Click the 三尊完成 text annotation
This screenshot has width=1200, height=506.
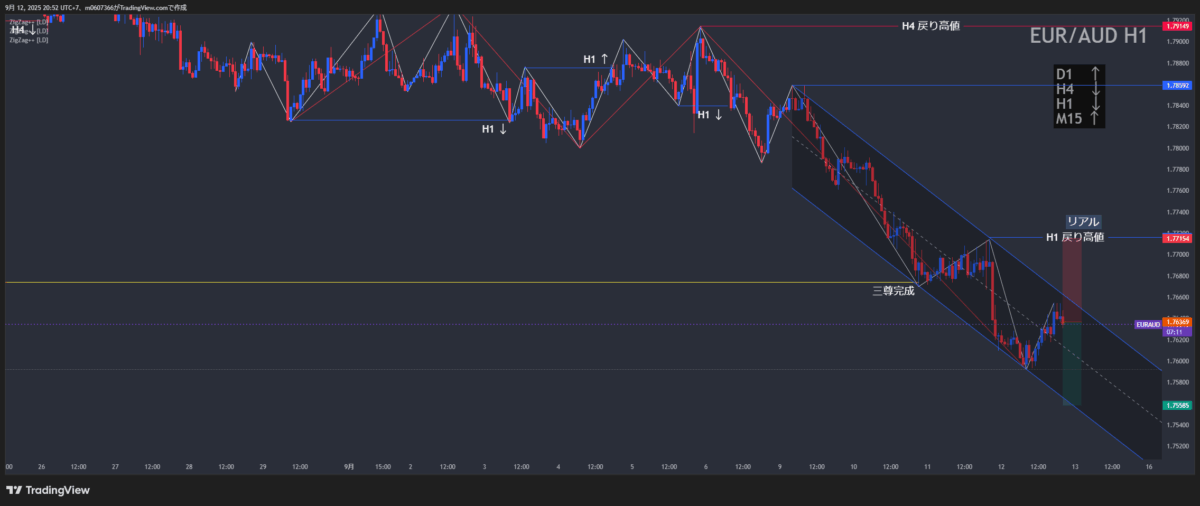click(893, 292)
